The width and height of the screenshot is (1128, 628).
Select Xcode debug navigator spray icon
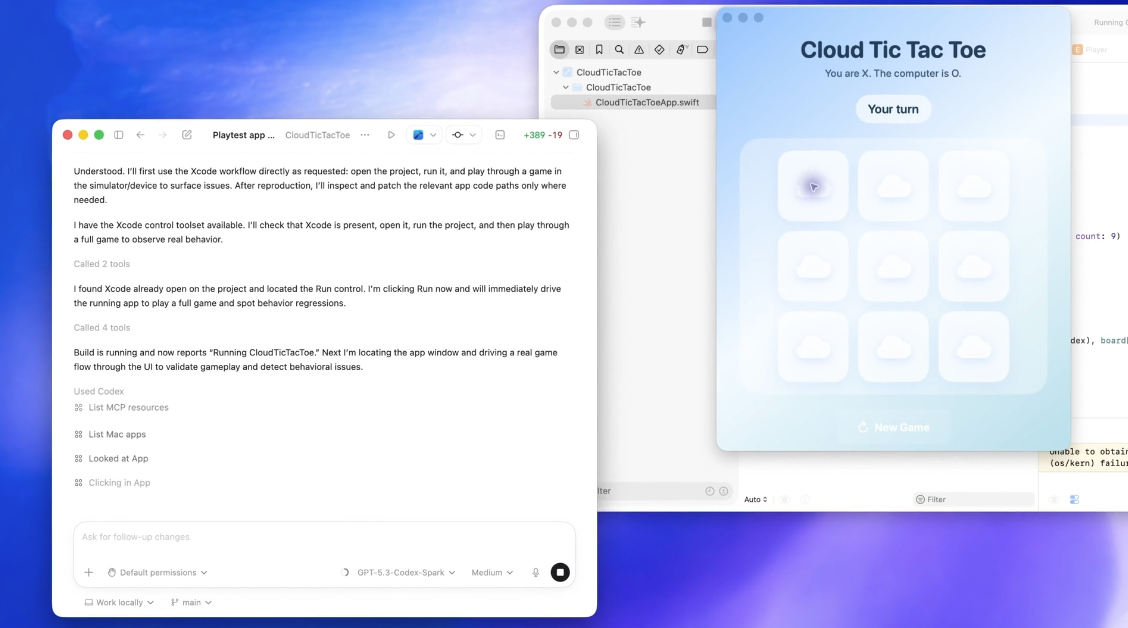(681, 50)
